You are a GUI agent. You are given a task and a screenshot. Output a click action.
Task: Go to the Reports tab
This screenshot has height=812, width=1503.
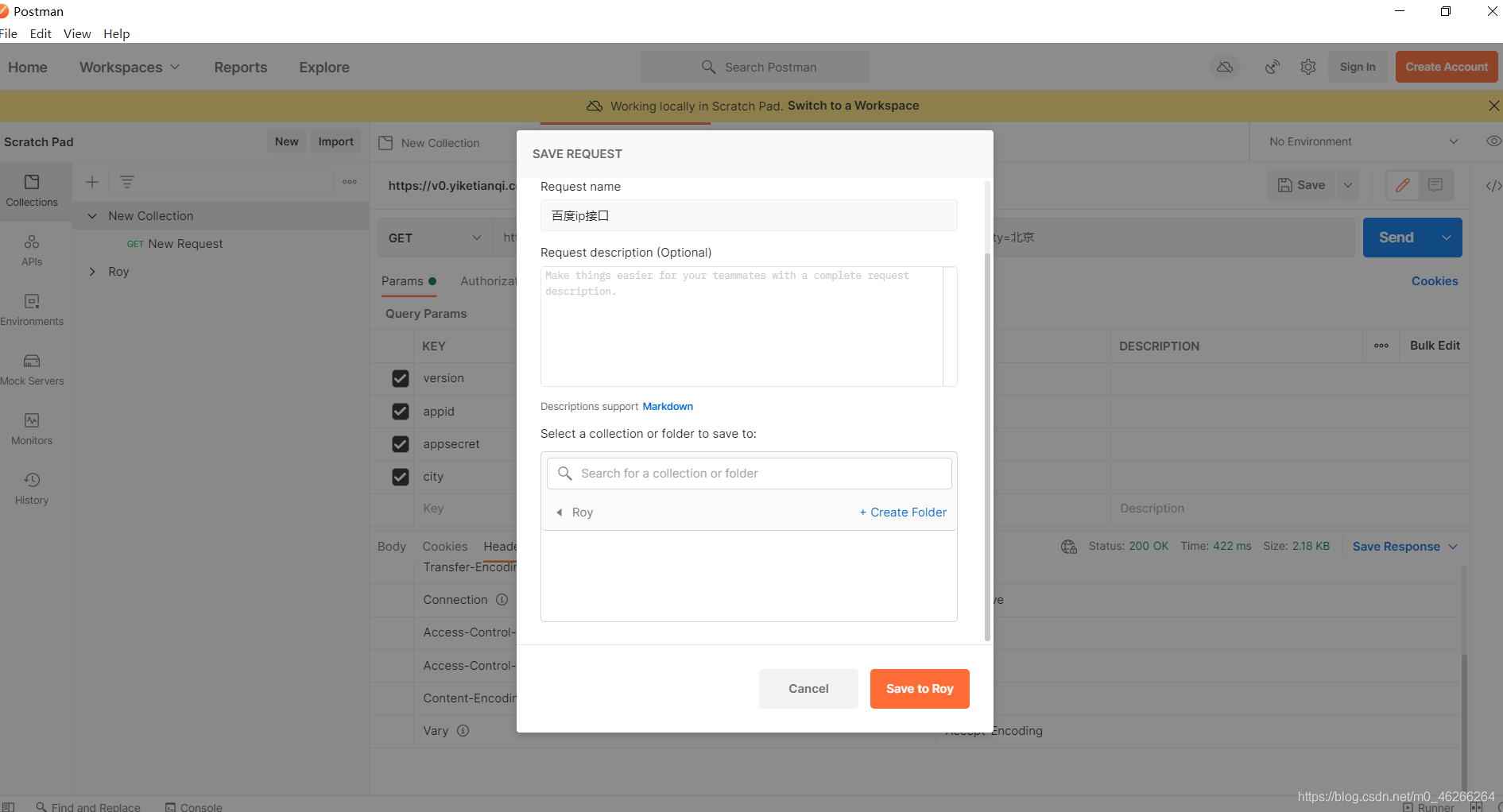(x=241, y=68)
